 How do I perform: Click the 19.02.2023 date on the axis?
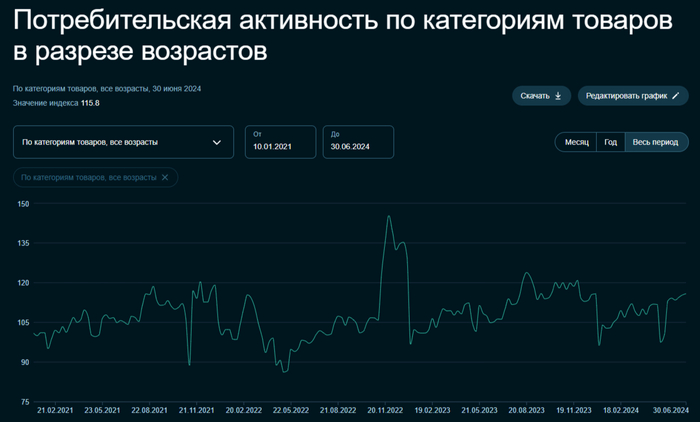(432, 410)
